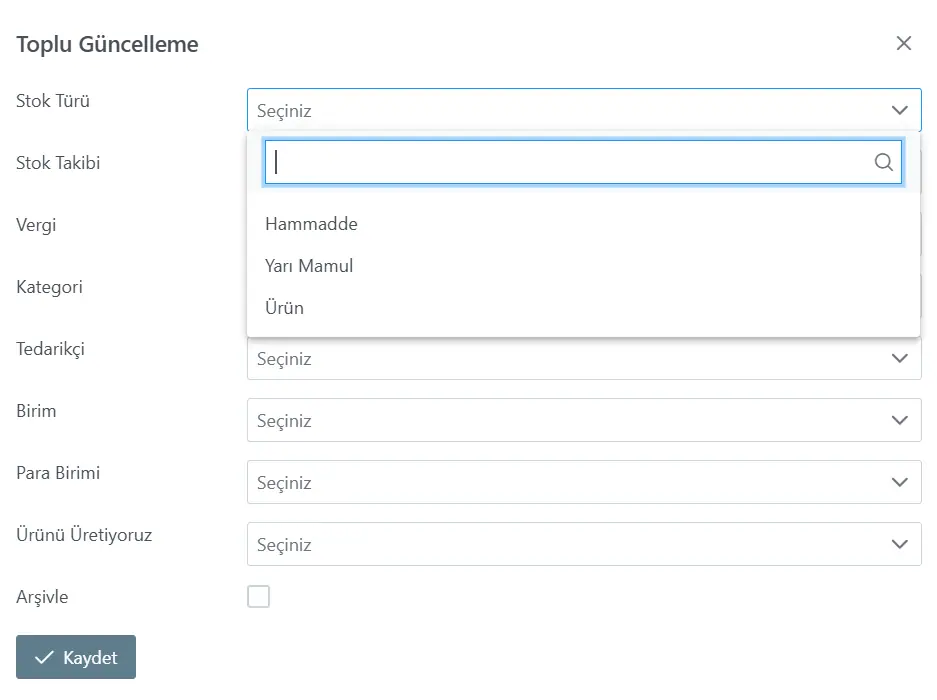The height and width of the screenshot is (700, 937).
Task: Click the magnifier search icon in dropdown
Action: click(x=883, y=162)
